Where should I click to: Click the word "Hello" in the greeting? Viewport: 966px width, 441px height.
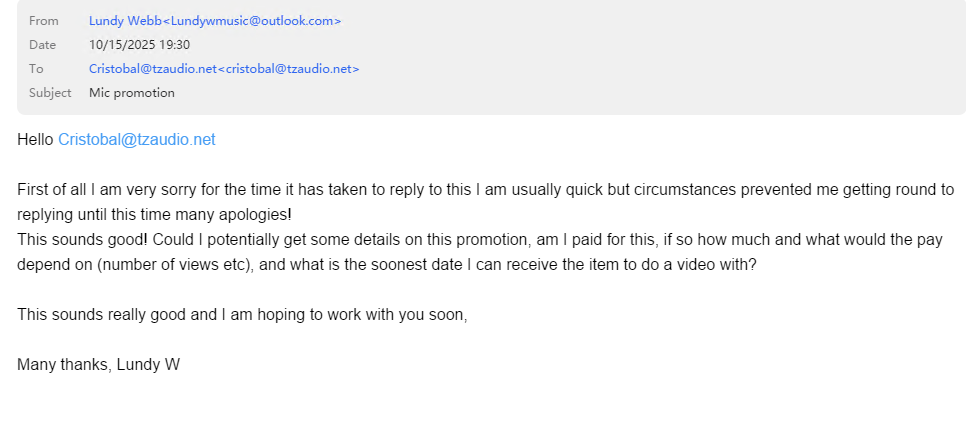point(36,140)
